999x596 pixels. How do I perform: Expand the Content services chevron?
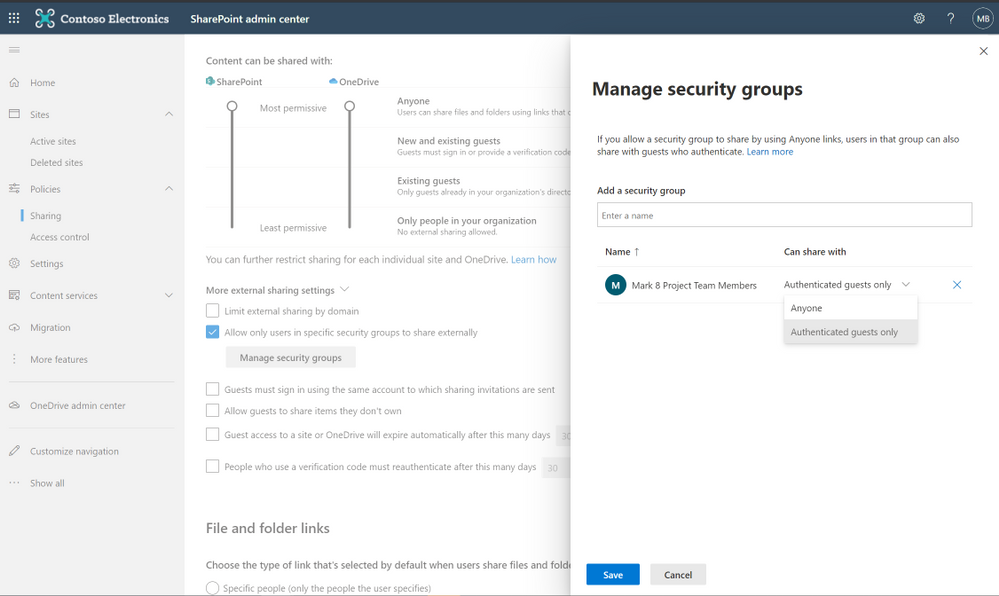click(169, 295)
